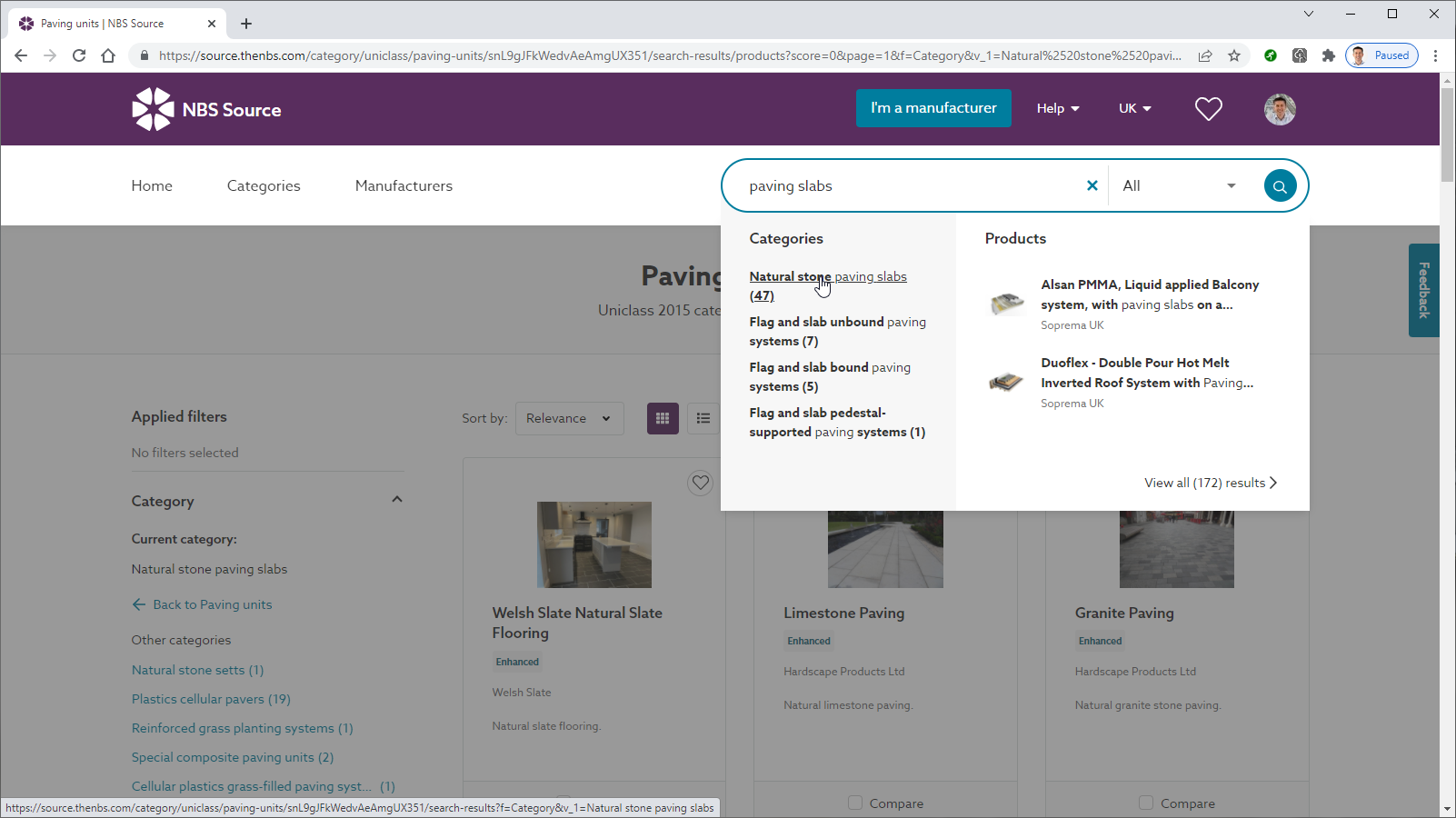
Task: Collapse the Category filter section
Action: [396, 500]
